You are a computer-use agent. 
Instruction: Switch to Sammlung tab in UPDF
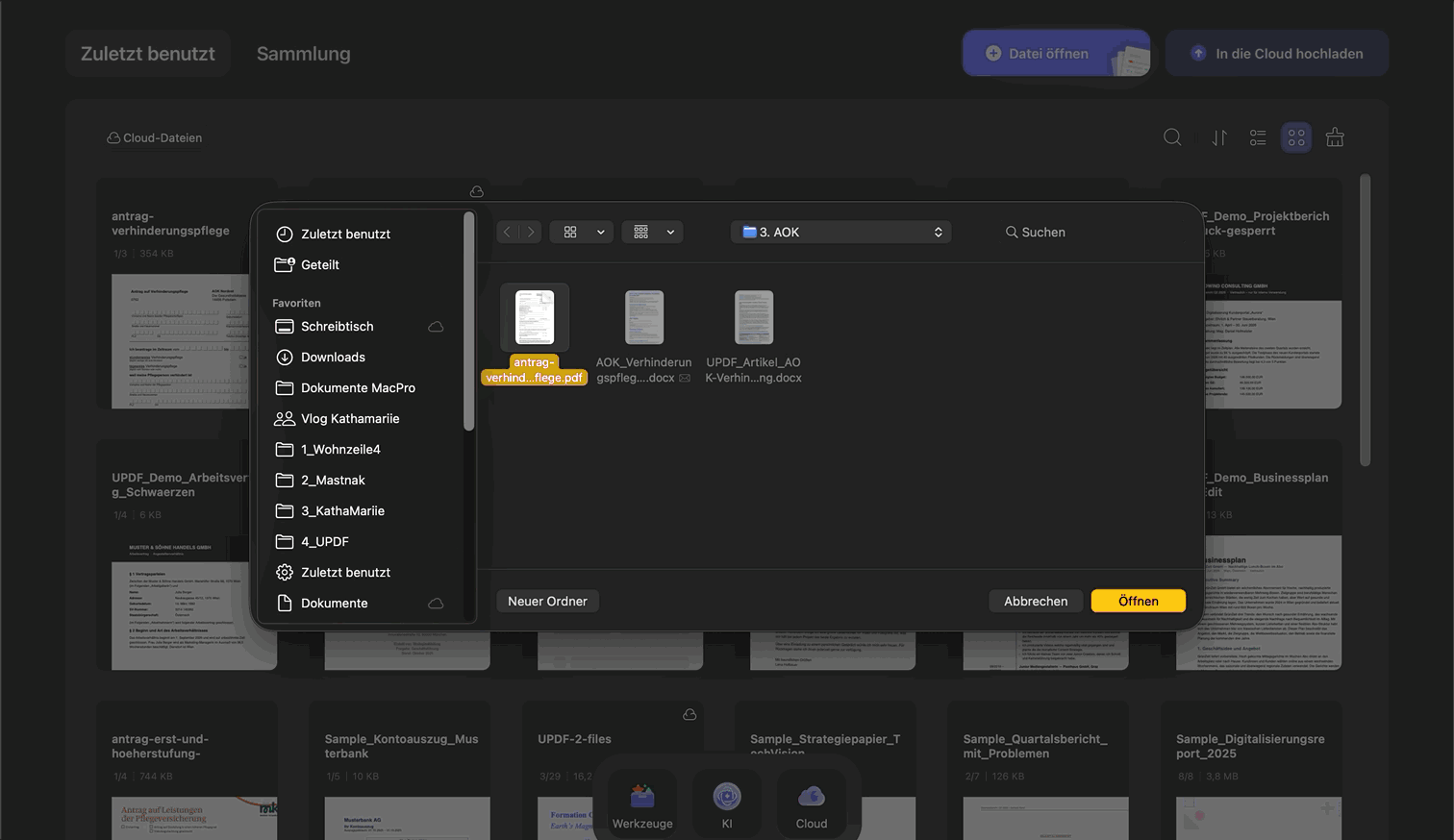point(304,54)
